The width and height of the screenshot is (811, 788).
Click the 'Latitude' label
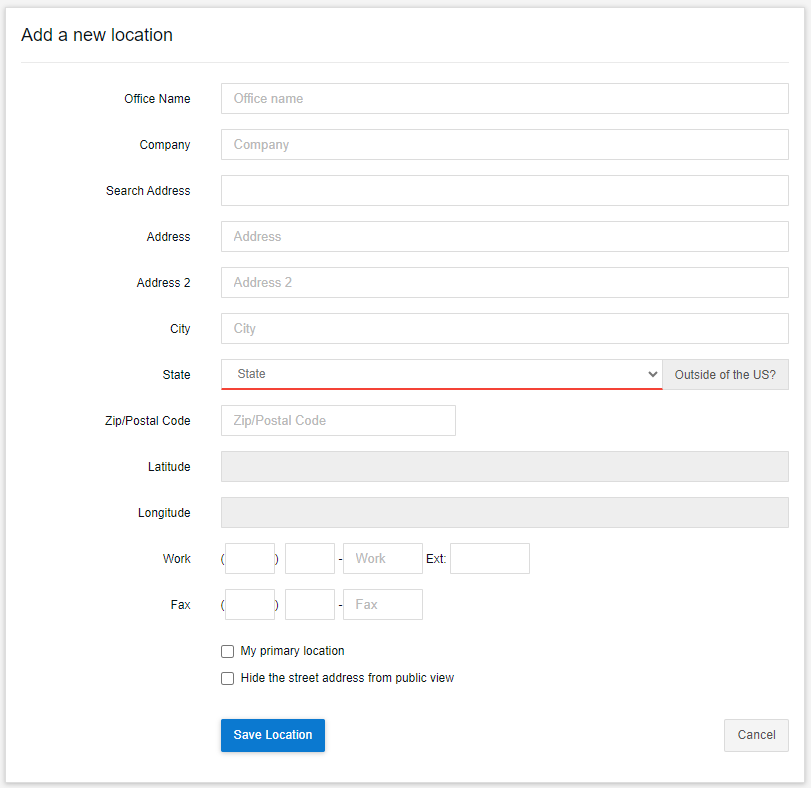(169, 467)
